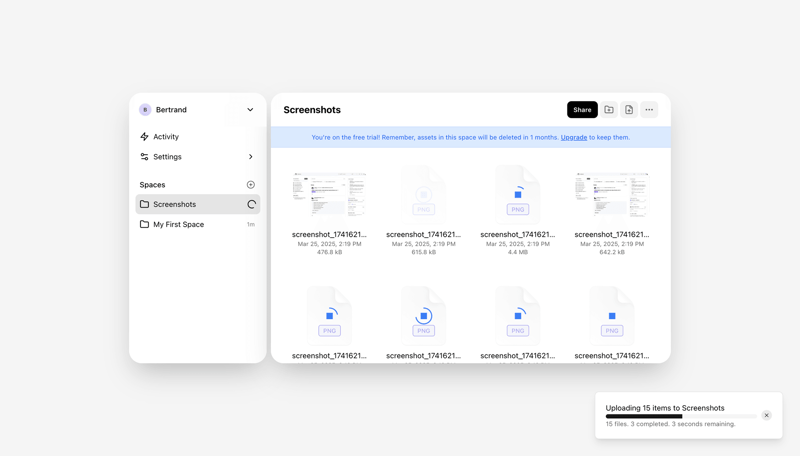
Task: Expand Settings with the chevron arrow
Action: coord(251,157)
